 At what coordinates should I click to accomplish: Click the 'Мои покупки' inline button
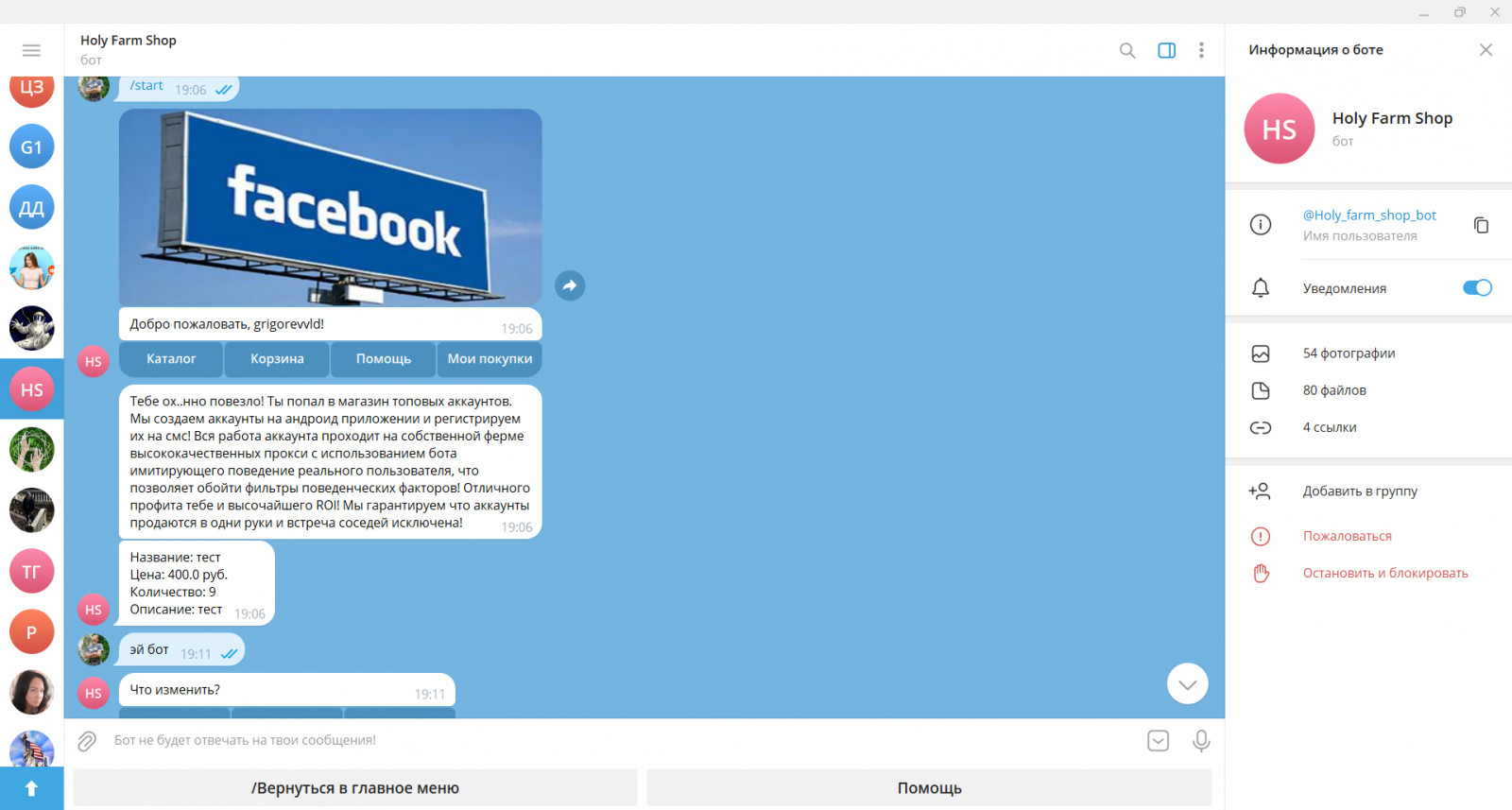(x=490, y=359)
